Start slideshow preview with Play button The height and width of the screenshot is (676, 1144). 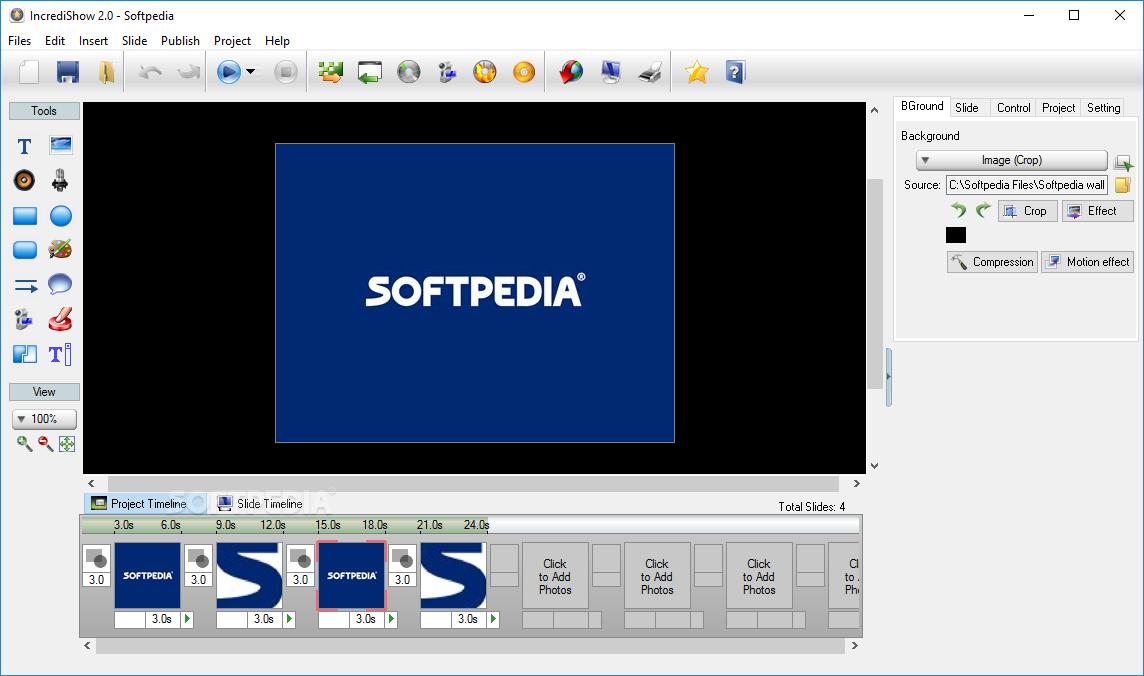click(x=228, y=72)
